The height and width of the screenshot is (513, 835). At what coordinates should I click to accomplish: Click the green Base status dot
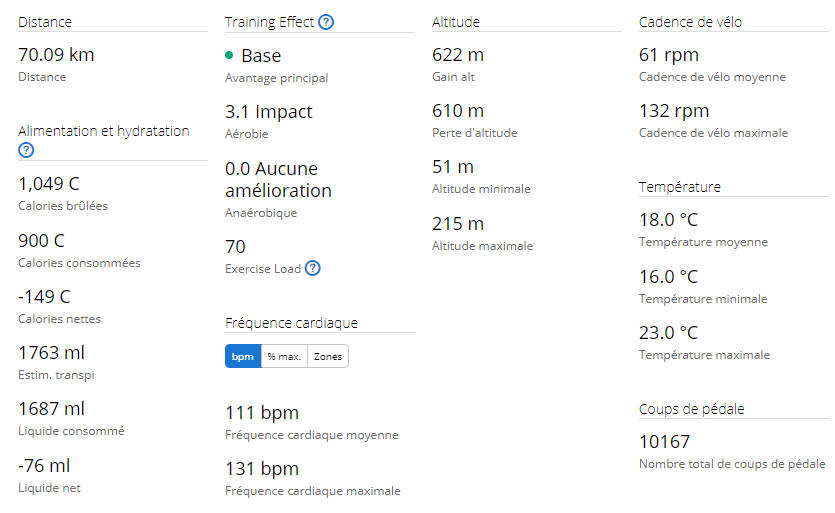(x=229, y=55)
